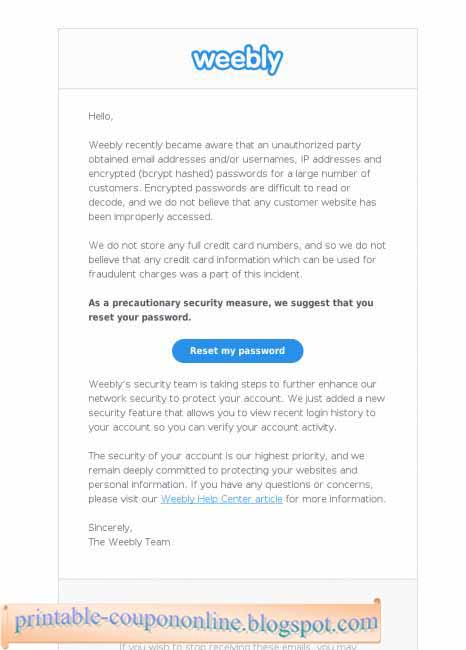Click the unsubscribe notice footer text
The width and height of the screenshot is (466, 650).
(x=238, y=646)
